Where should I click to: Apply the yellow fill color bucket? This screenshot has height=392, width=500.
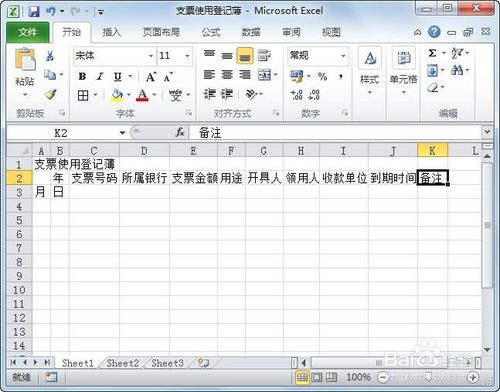(x=117, y=95)
